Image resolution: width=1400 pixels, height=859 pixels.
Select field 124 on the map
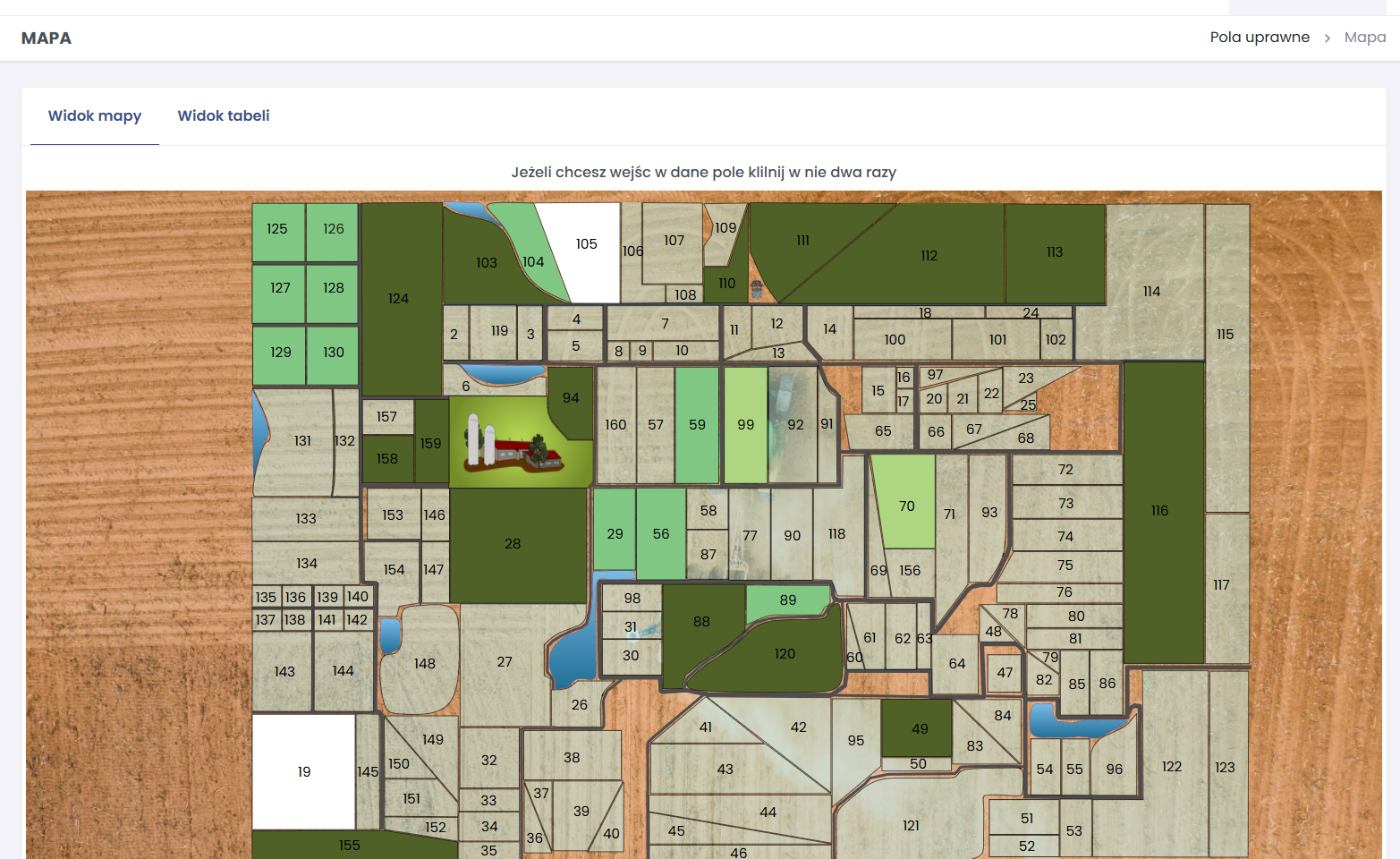click(399, 299)
